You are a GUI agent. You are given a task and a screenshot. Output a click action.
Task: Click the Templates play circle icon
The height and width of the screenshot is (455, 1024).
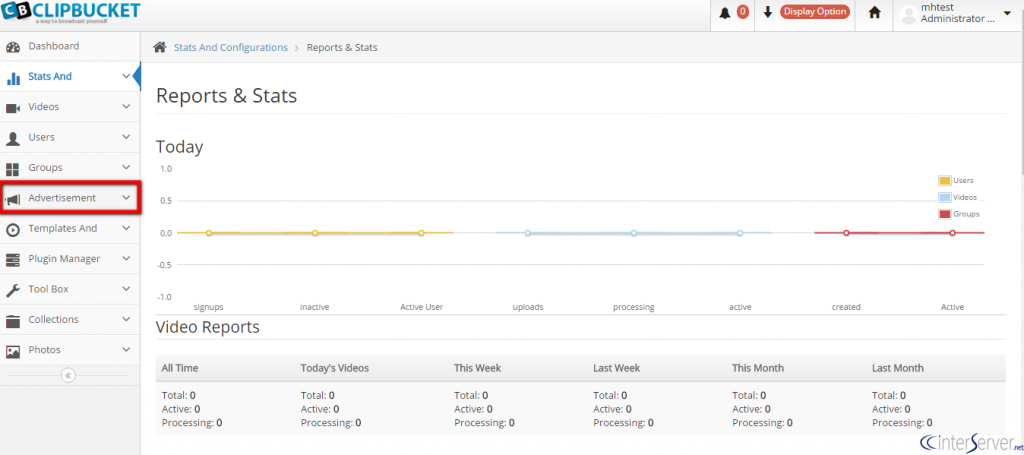(12, 229)
